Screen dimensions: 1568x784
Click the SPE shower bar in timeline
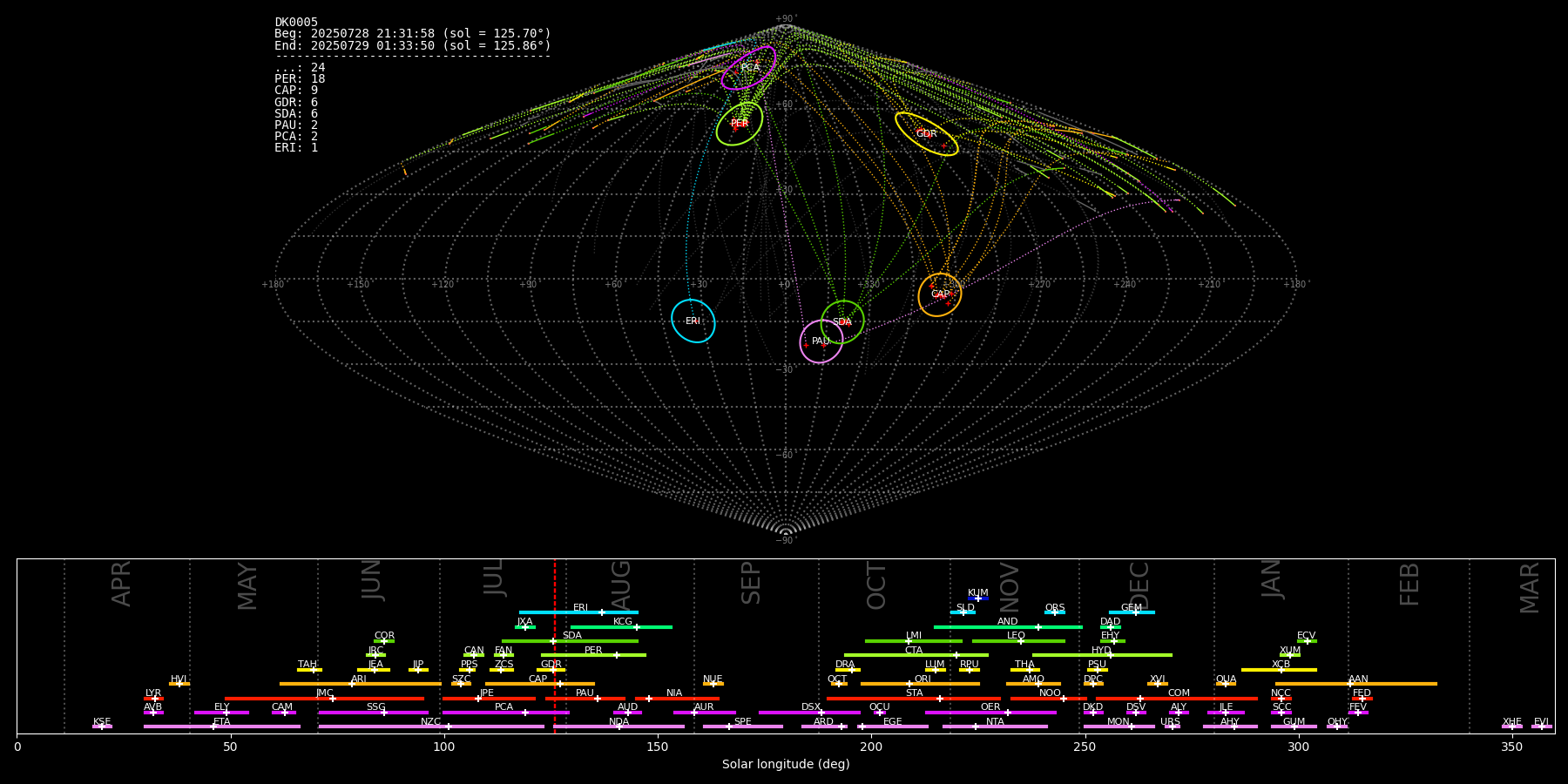coord(743,727)
